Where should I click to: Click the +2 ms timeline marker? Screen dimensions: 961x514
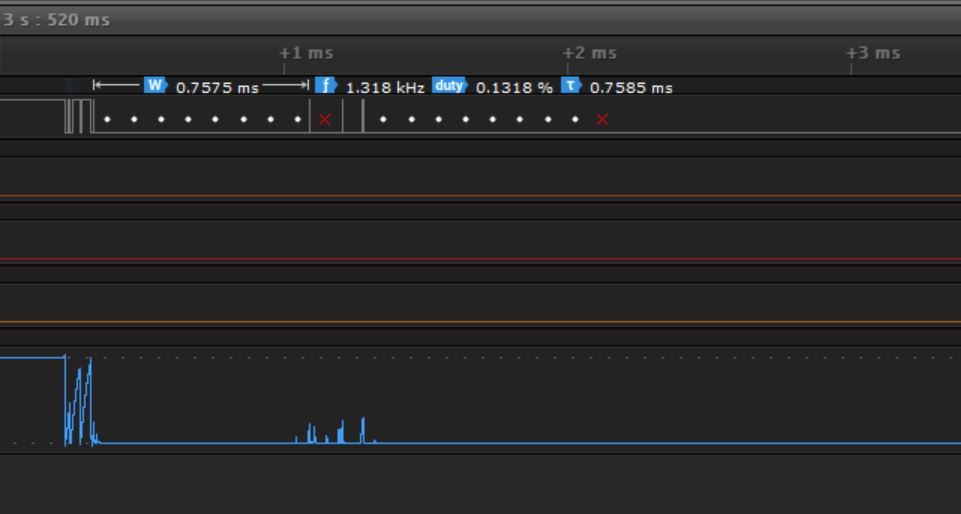coord(590,53)
